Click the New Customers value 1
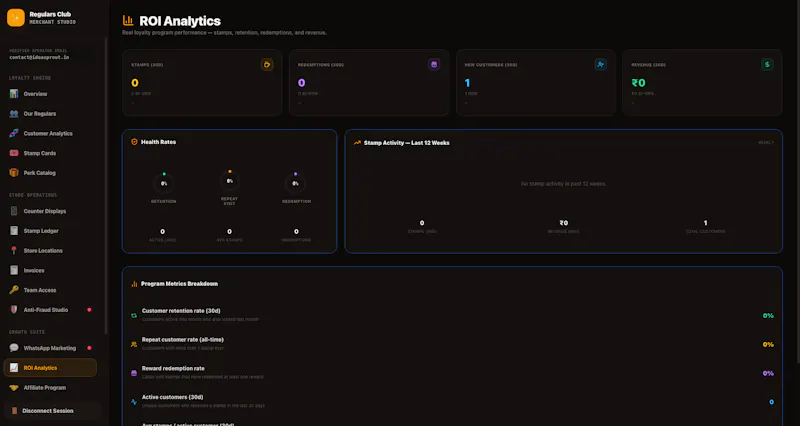The height and width of the screenshot is (426, 800). (x=467, y=83)
